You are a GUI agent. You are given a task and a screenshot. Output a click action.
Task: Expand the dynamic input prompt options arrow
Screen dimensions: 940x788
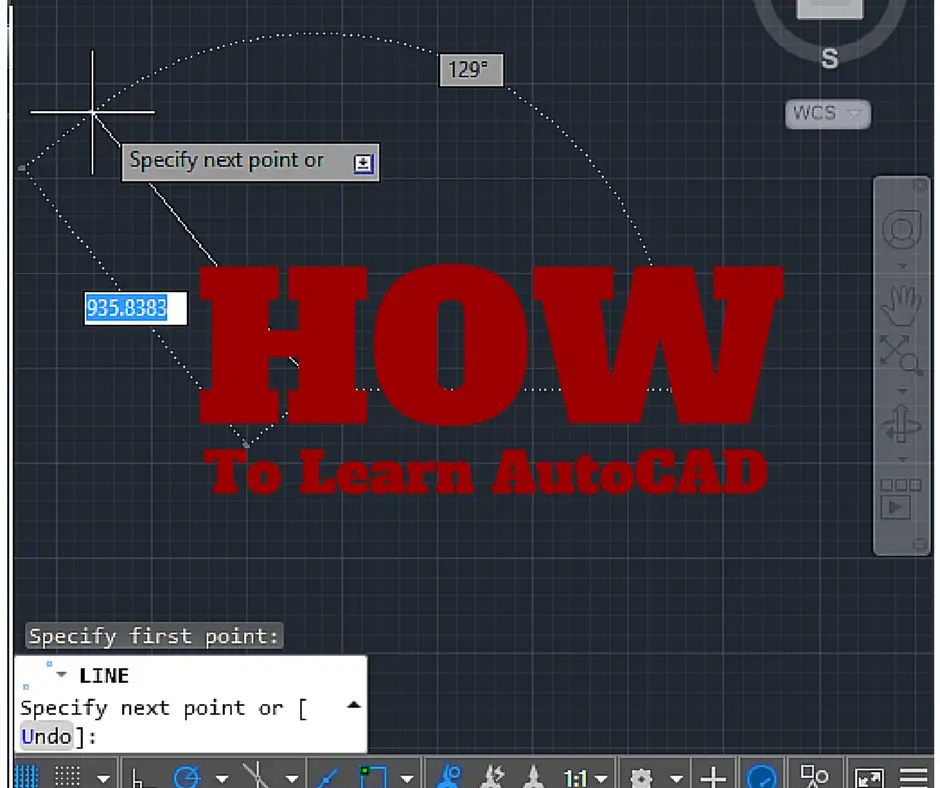tap(364, 163)
